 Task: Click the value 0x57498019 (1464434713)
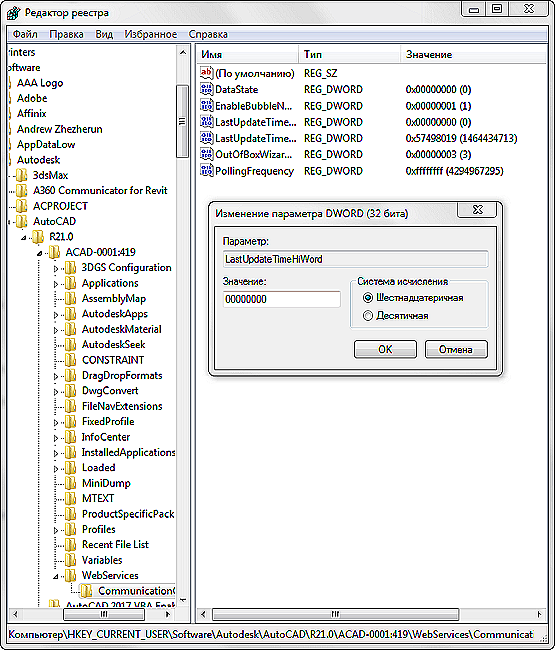click(461, 138)
